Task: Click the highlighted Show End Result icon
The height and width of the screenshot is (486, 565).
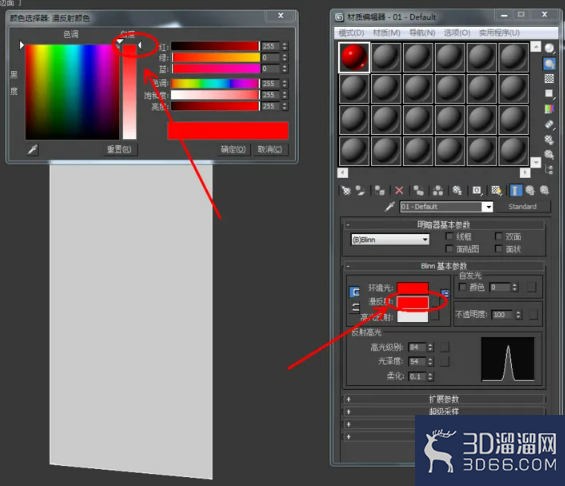Action: (516, 190)
